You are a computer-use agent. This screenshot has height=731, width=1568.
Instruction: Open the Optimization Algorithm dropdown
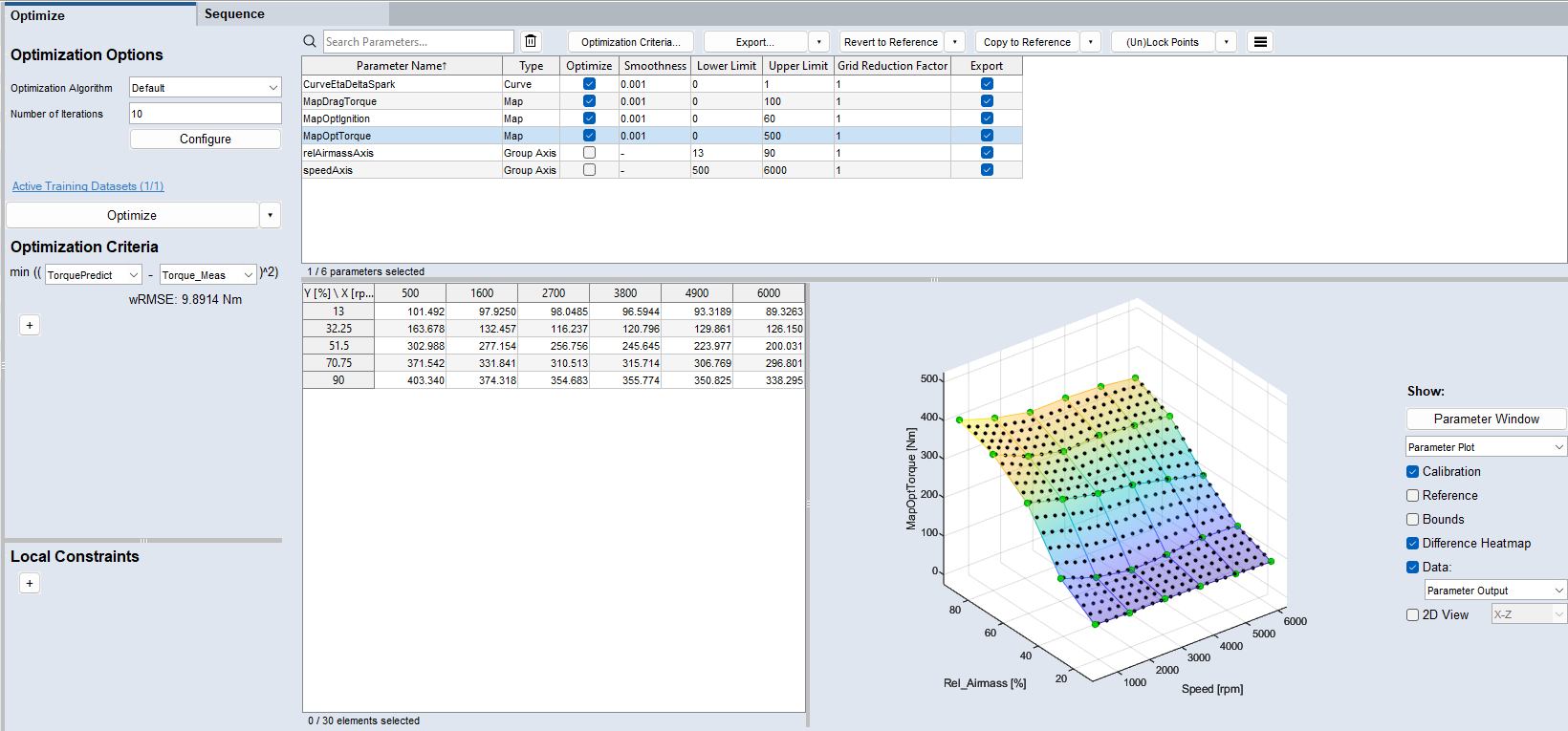[206, 87]
